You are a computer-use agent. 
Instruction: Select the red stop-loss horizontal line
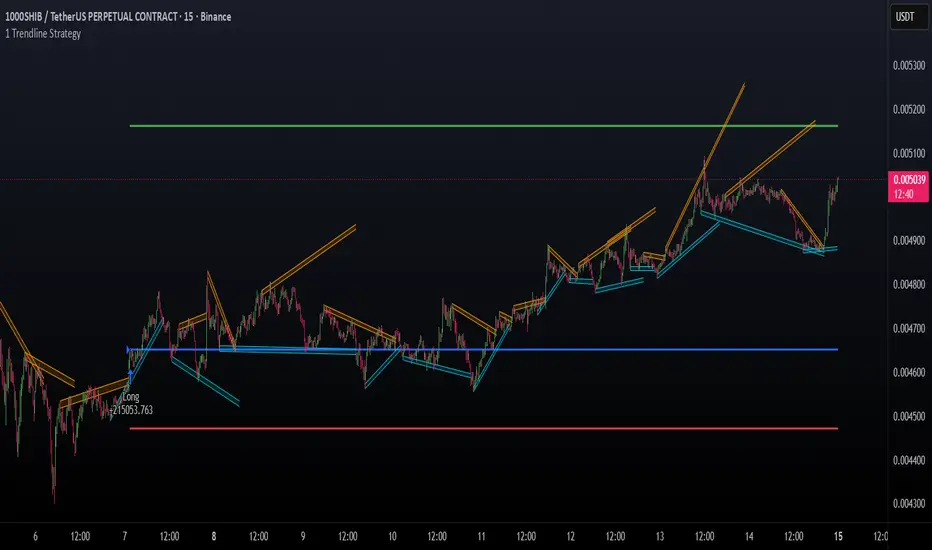pos(483,429)
